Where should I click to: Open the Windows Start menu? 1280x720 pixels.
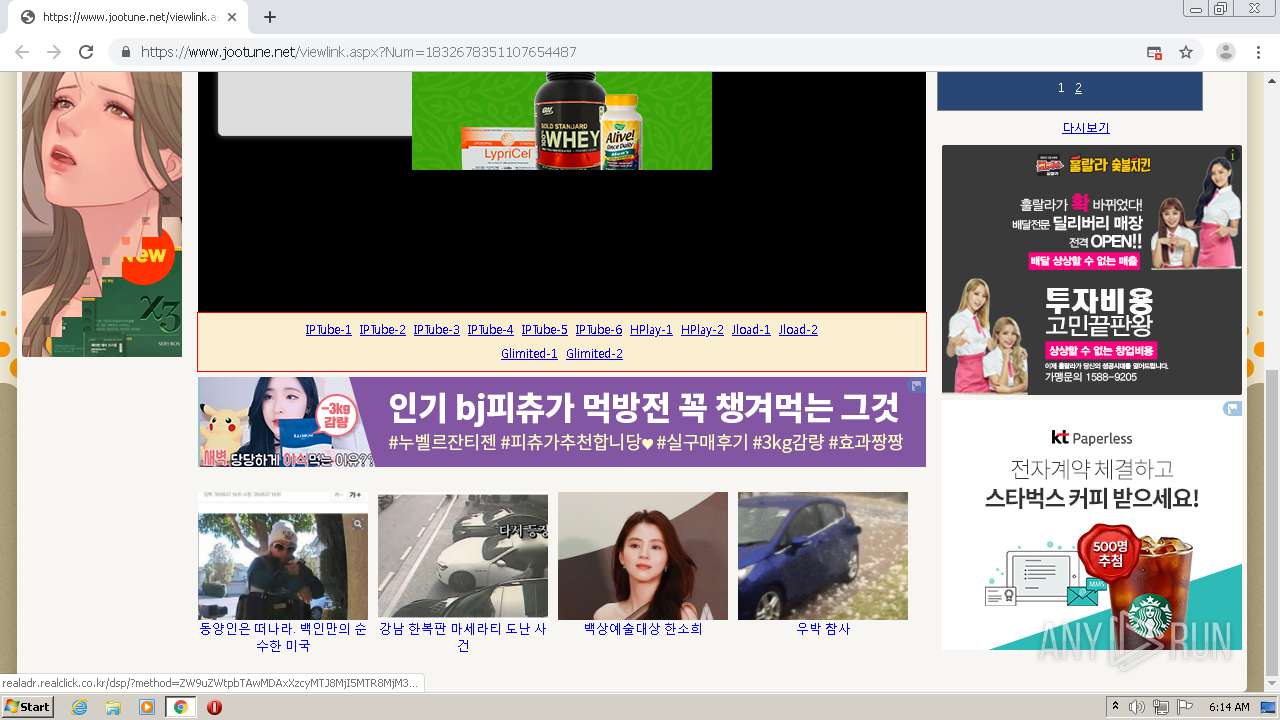coord(28,707)
